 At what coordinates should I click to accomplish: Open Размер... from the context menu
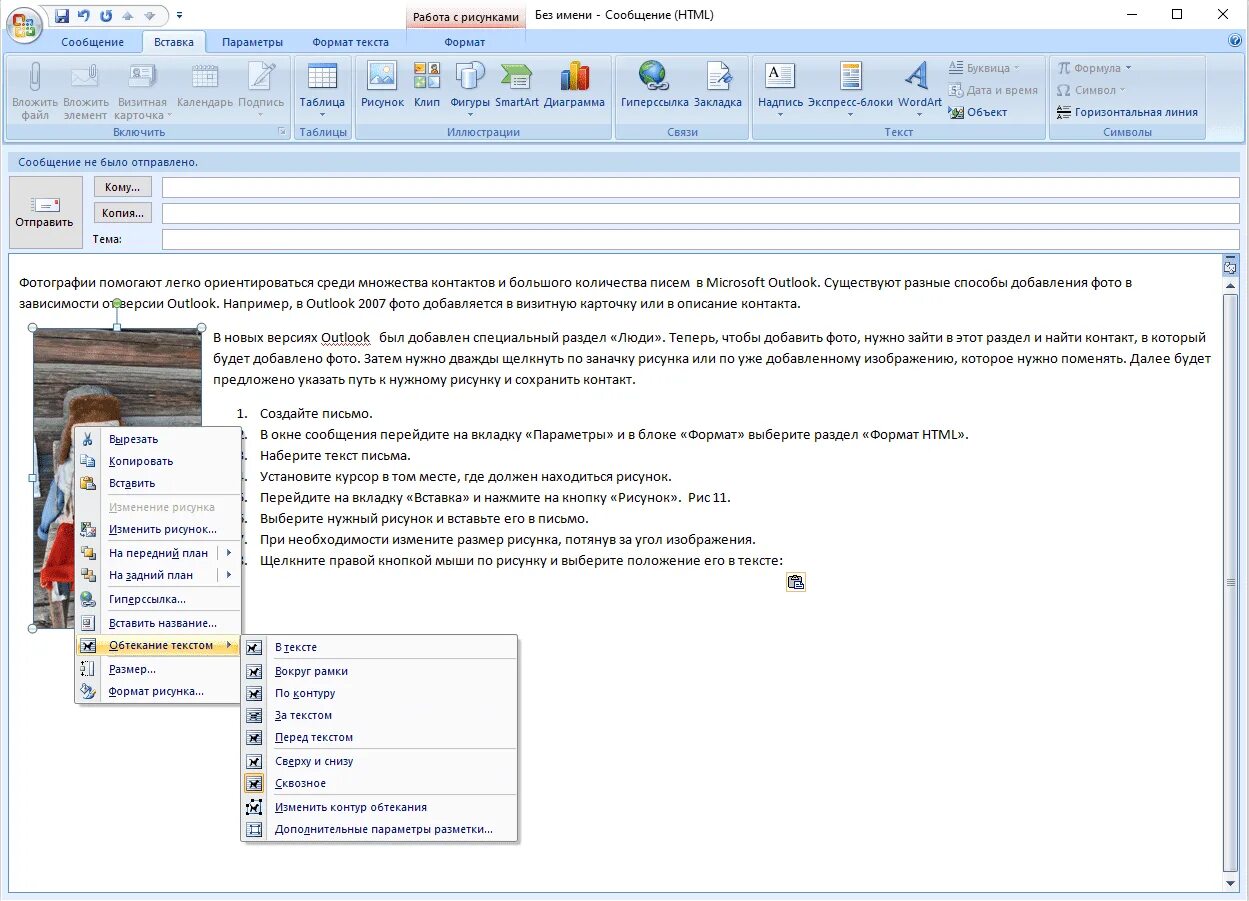pyautogui.click(x=159, y=669)
